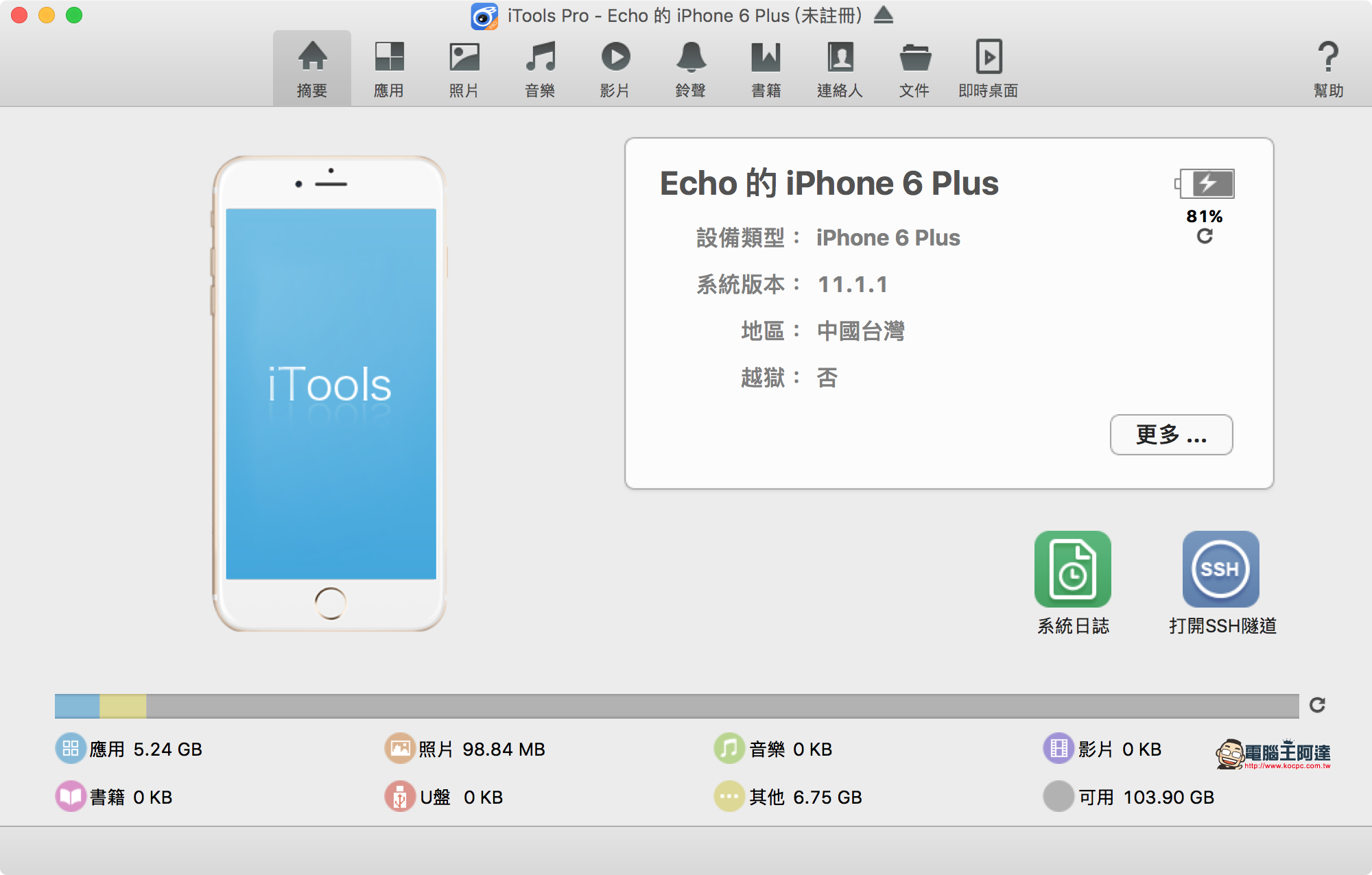Launch 即時桌面 live desktop
This screenshot has width=1372, height=875.
coord(989,69)
